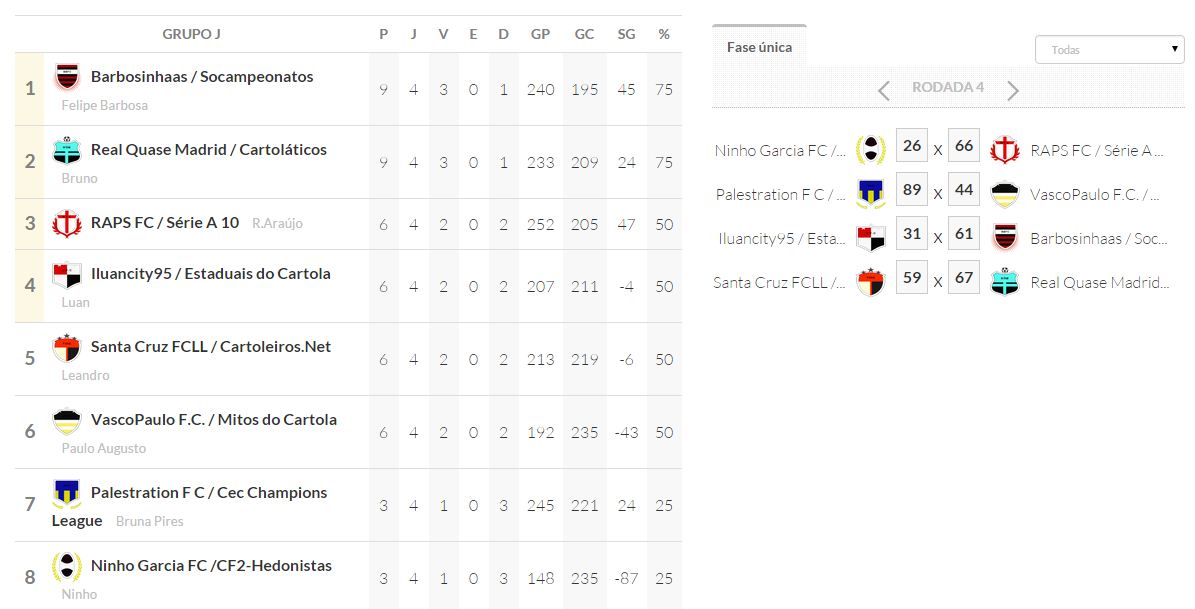Click Palestration crest in match results
This screenshot has width=1195, height=609.
871,194
